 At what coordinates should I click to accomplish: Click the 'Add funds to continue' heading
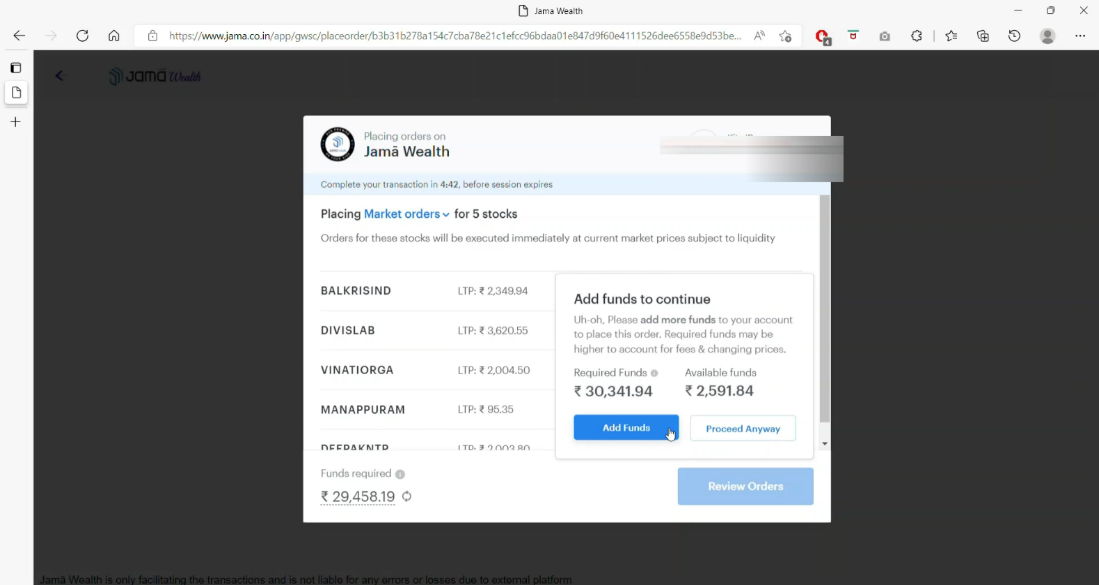click(x=642, y=299)
